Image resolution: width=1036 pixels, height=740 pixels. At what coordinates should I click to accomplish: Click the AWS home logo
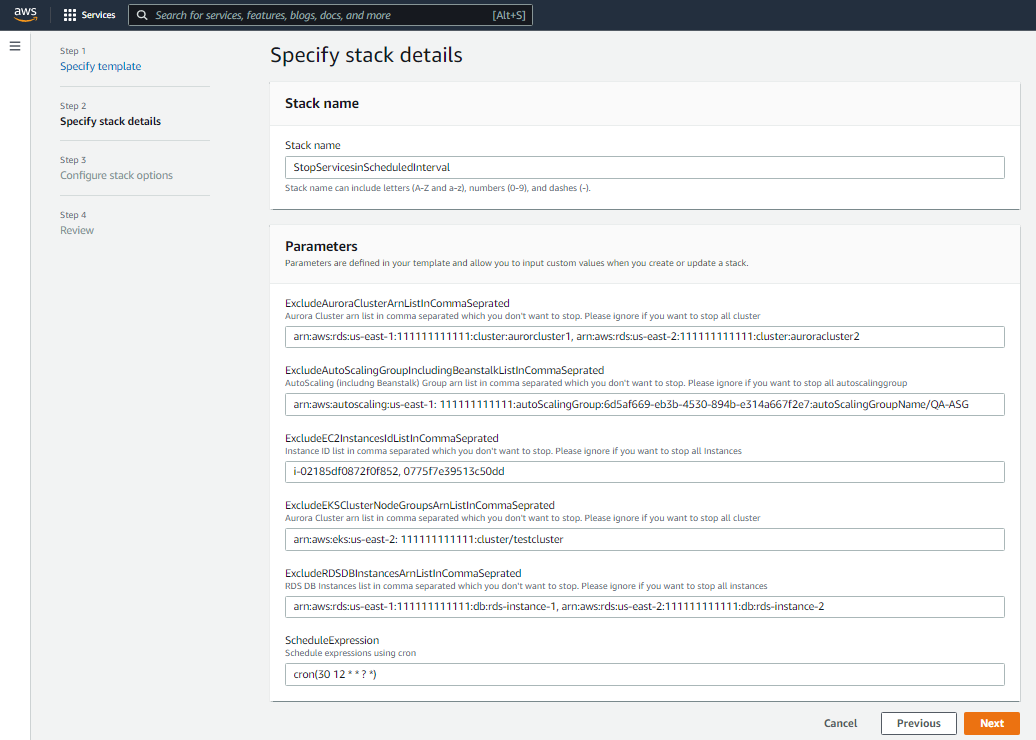pos(25,14)
